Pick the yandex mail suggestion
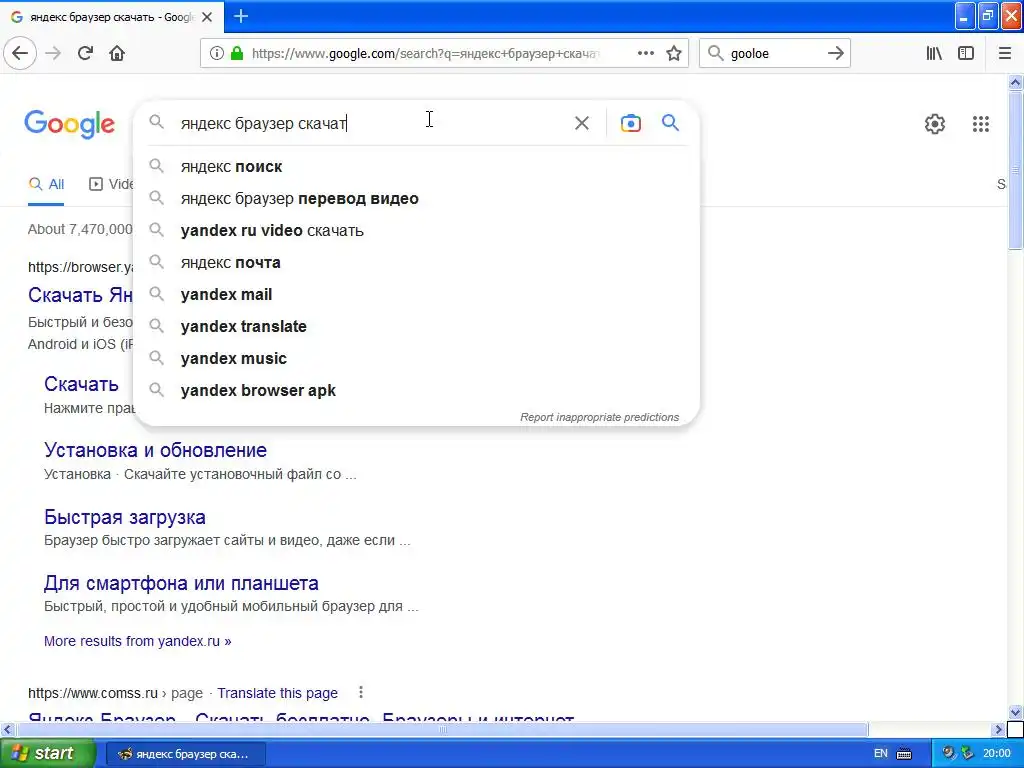 click(x=416, y=295)
